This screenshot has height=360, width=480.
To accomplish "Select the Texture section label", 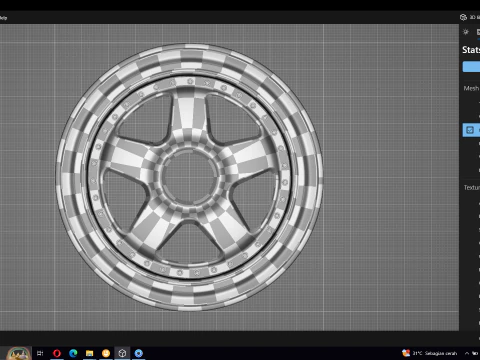I will pyautogui.click(x=472, y=188).
